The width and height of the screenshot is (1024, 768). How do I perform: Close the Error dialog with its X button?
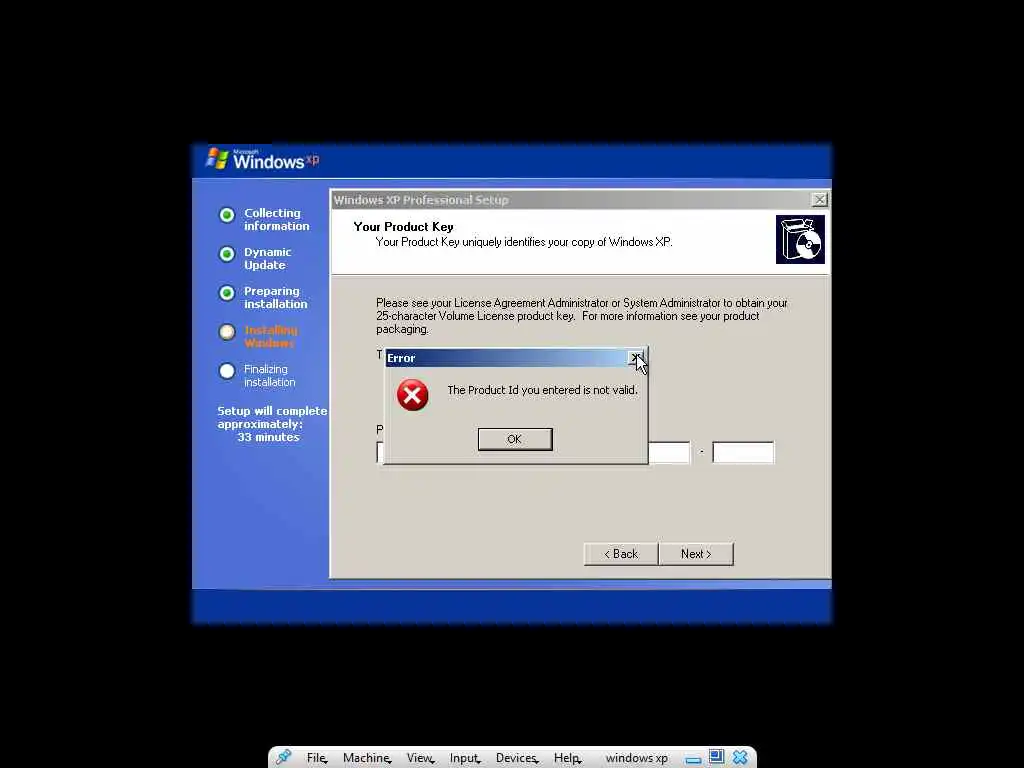pos(635,358)
